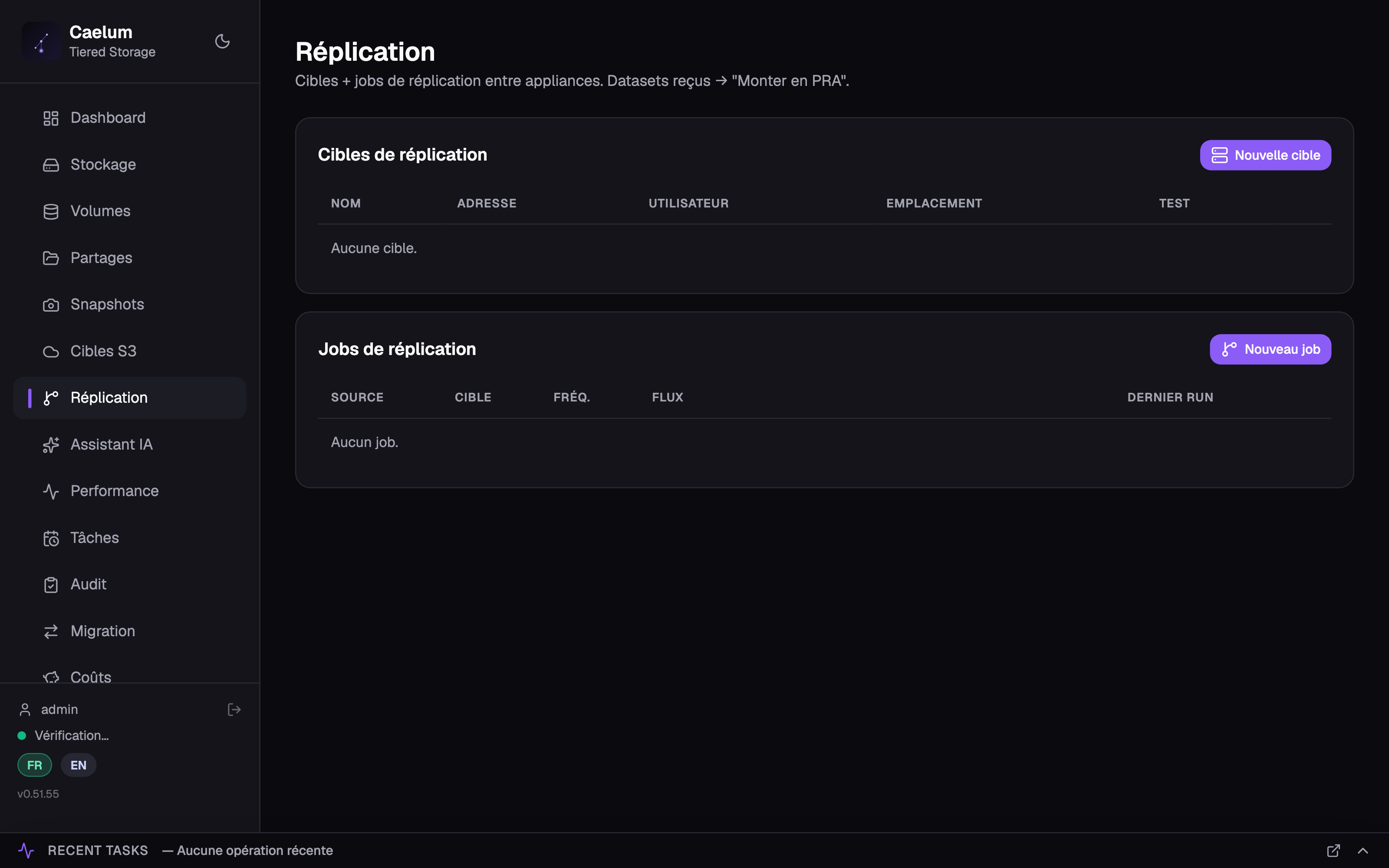Screen dimensions: 1389x868
Task: Open Volumes section
Action: [x=130, y=210]
